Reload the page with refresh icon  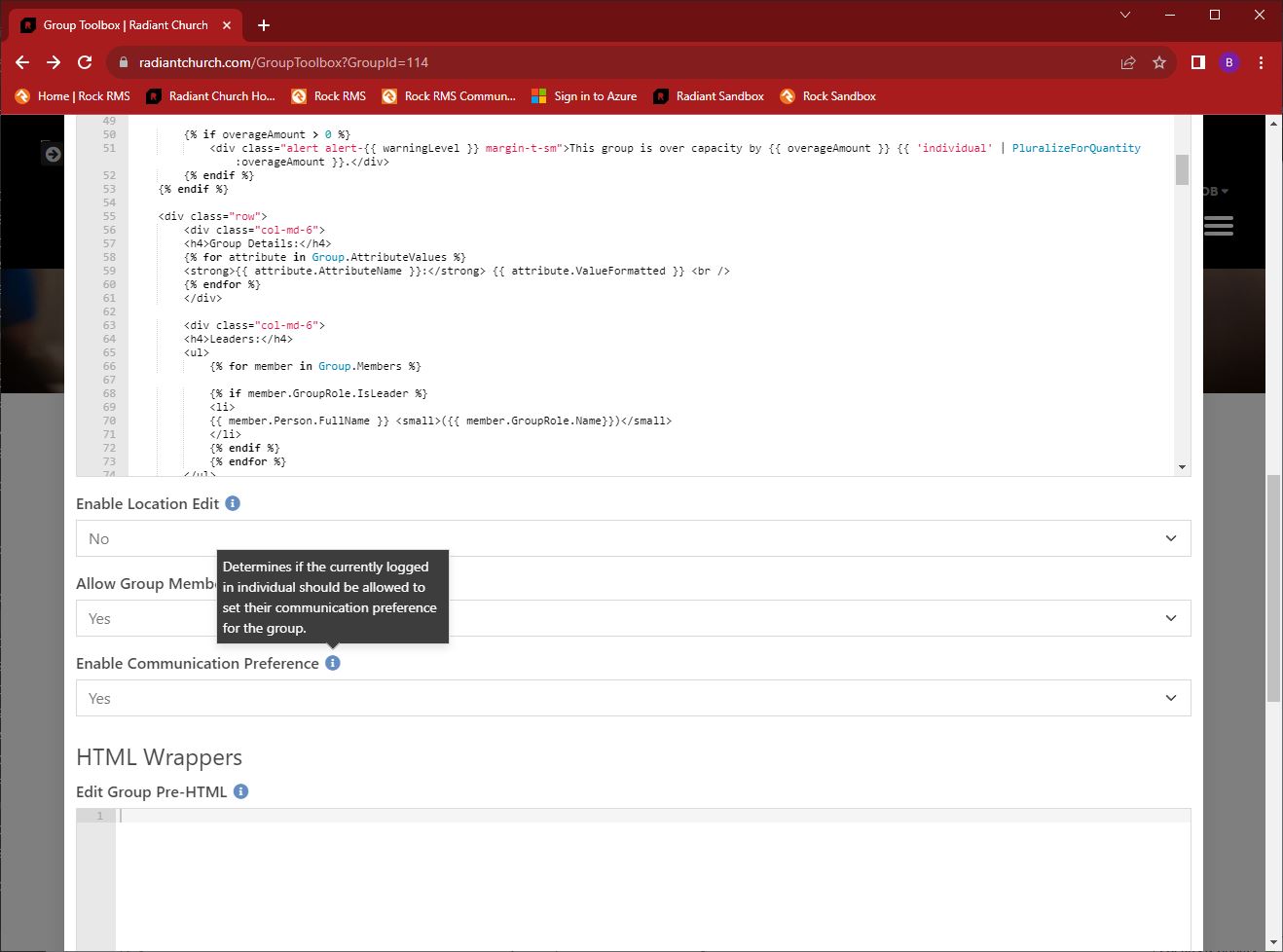(x=85, y=62)
